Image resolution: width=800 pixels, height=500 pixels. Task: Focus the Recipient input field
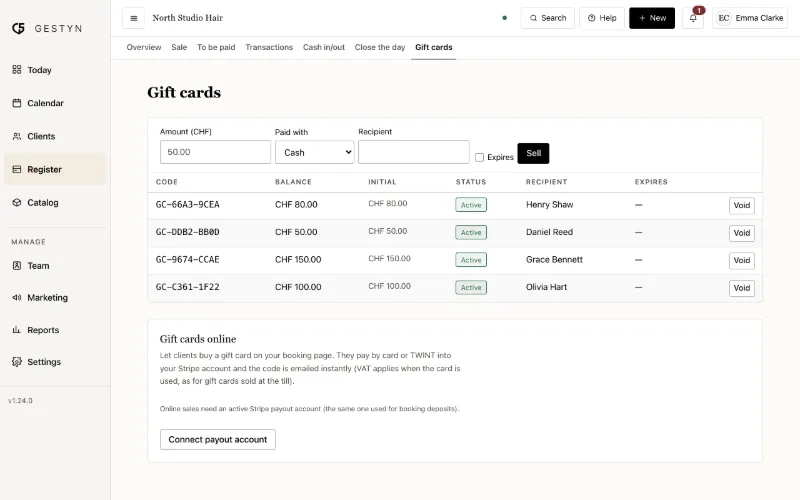(x=414, y=152)
